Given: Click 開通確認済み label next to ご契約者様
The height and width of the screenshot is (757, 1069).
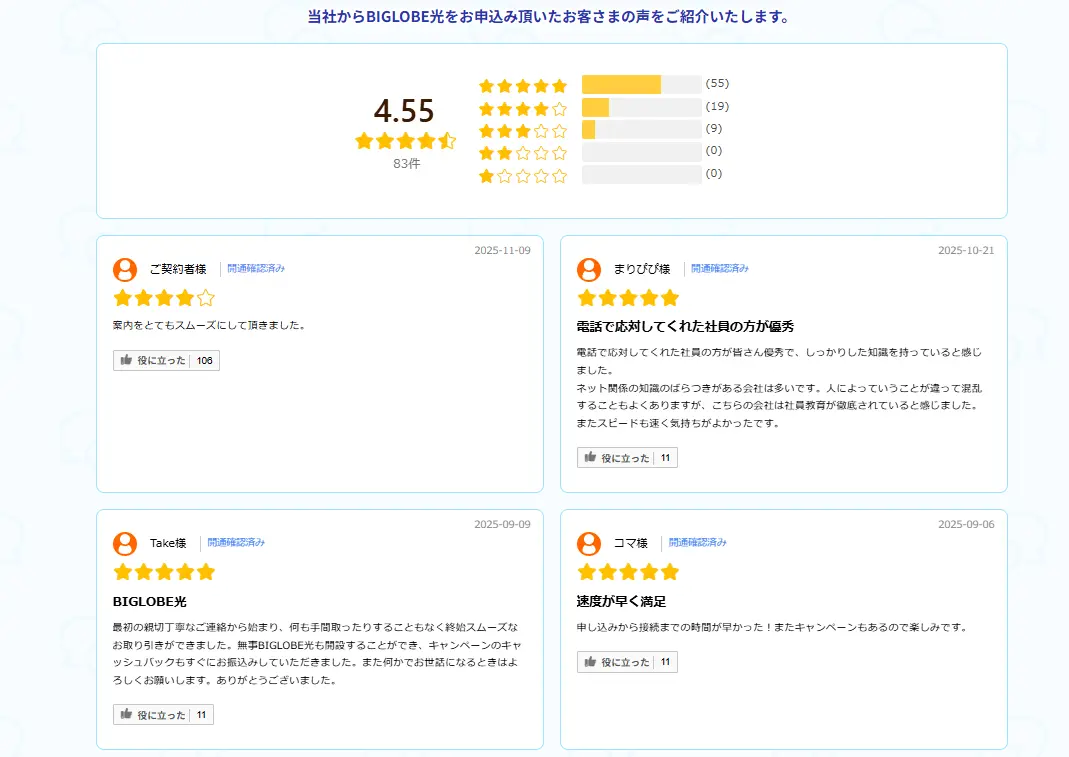Looking at the screenshot, I should pyautogui.click(x=256, y=269).
